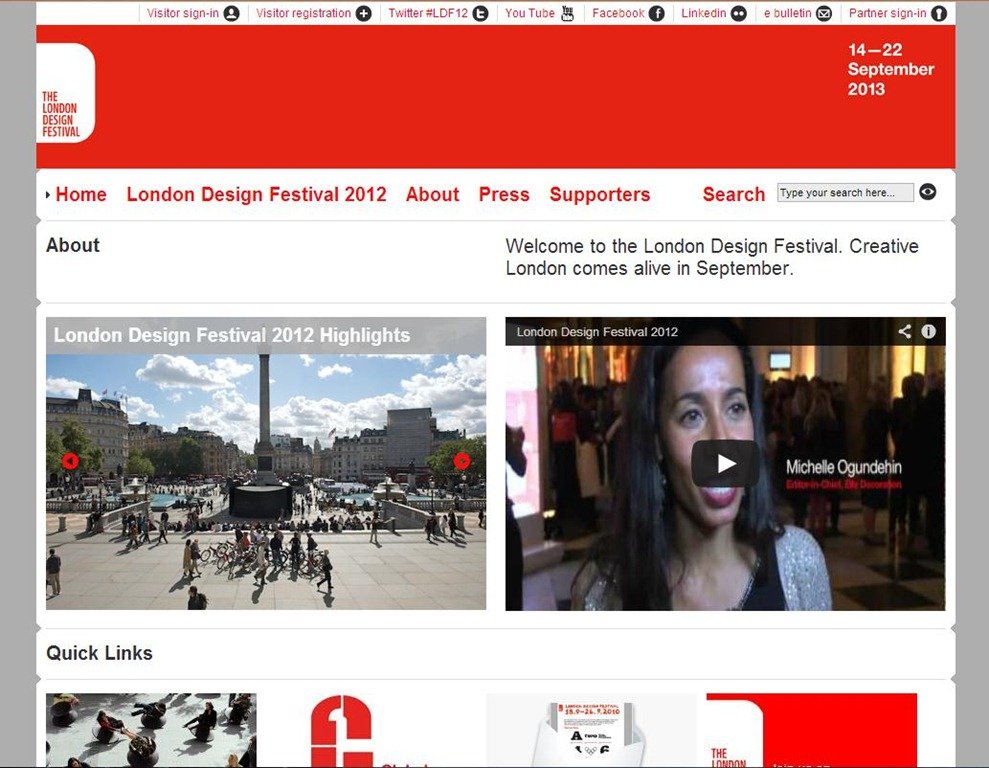Click the red Search label
Image resolution: width=989 pixels, height=768 pixels.
point(734,194)
